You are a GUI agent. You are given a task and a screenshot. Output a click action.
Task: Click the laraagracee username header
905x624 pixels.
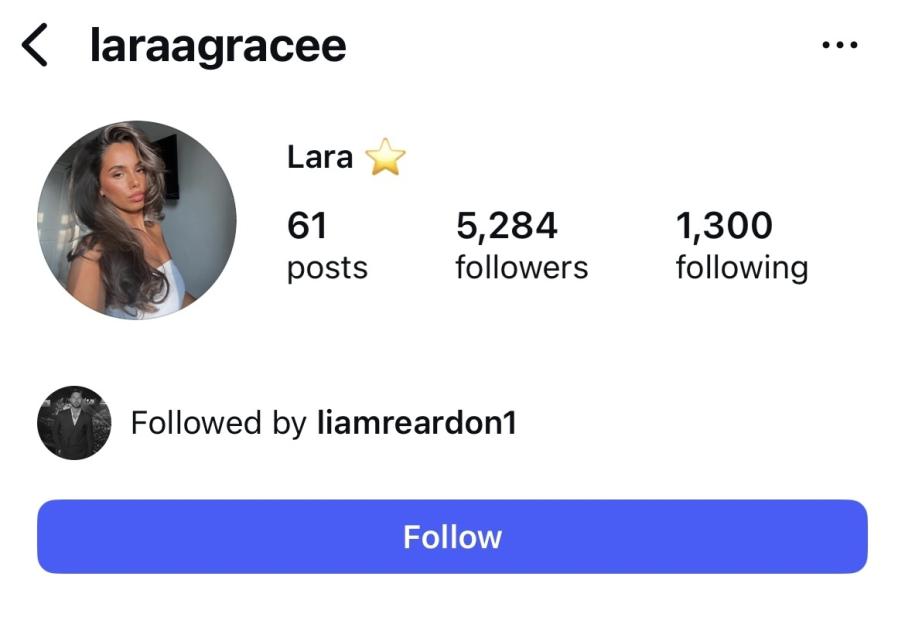coord(218,46)
